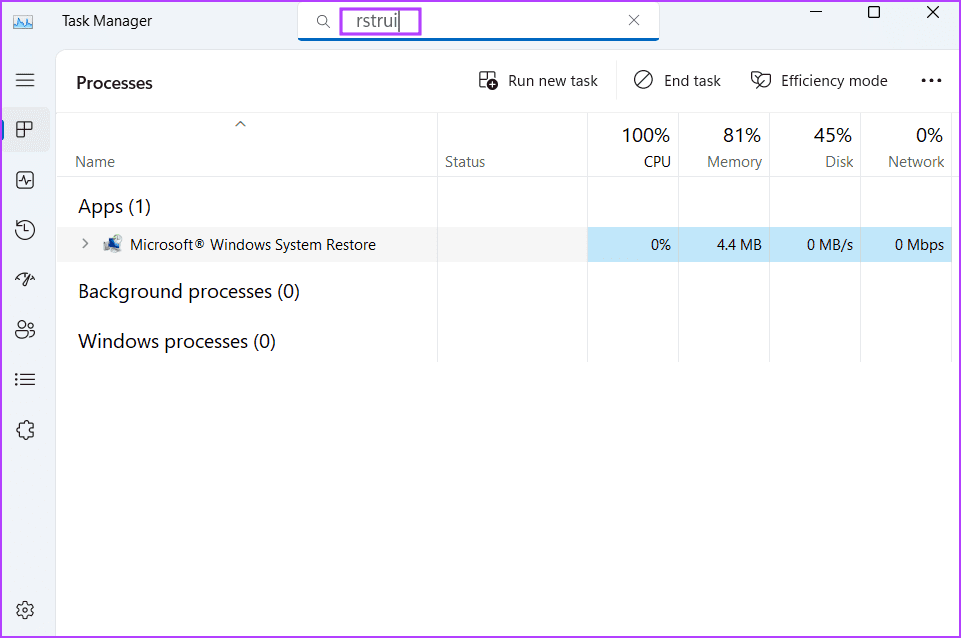Open the Users sidebar icon
961x638 pixels.
25,330
